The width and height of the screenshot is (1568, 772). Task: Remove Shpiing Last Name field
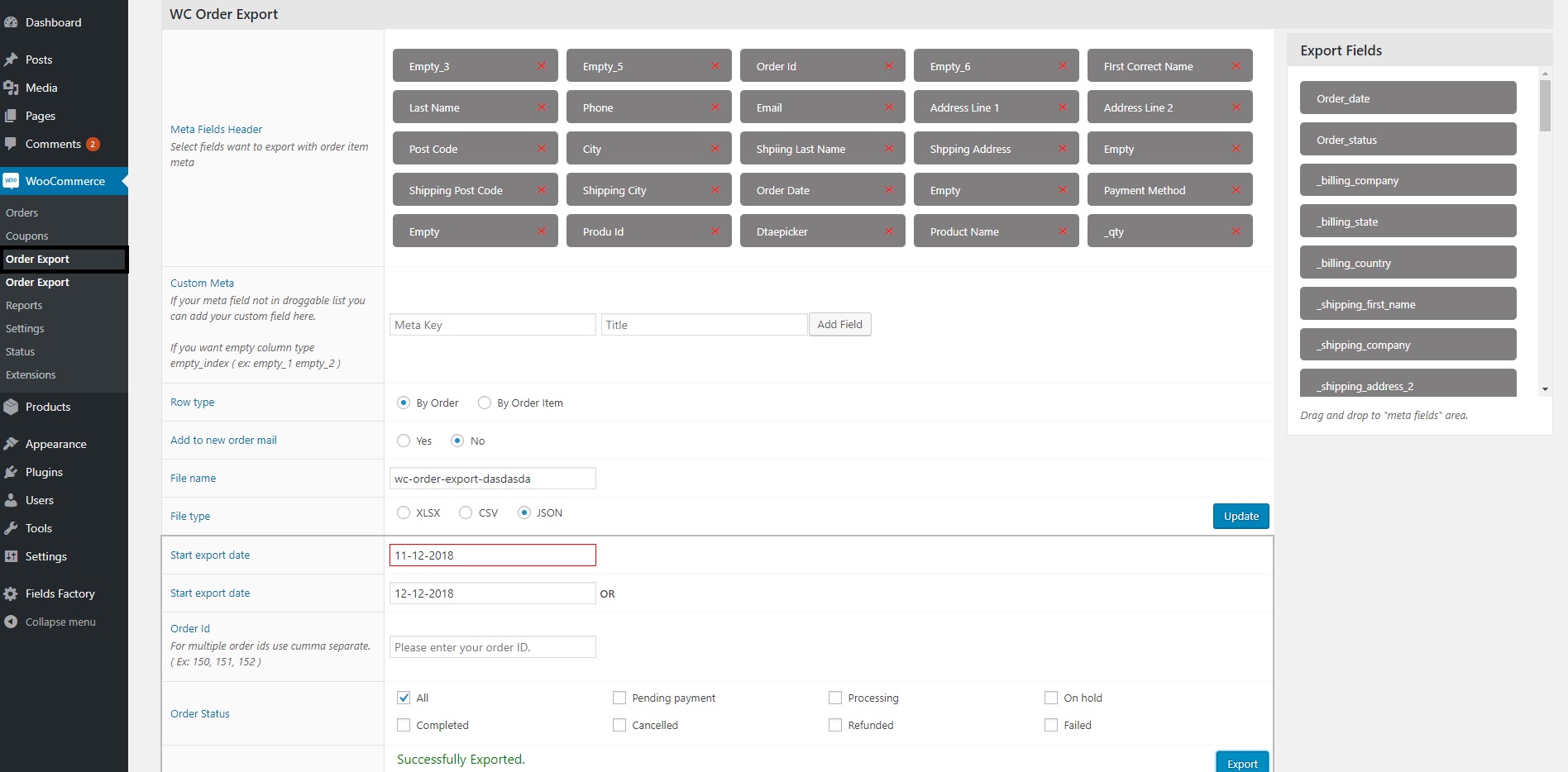point(889,149)
